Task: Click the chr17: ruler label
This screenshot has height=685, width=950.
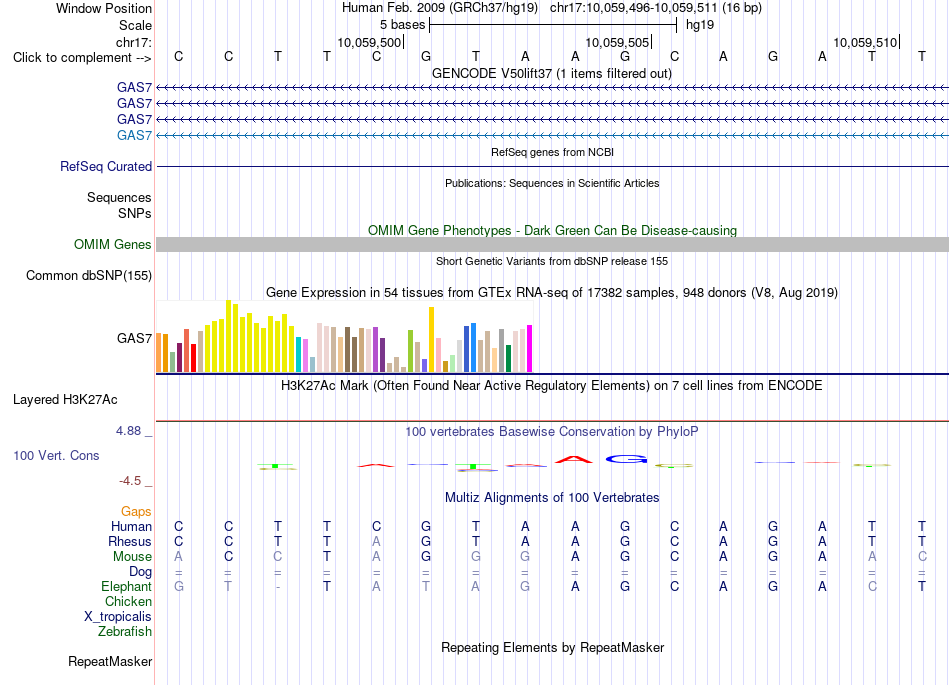Action: click(133, 42)
